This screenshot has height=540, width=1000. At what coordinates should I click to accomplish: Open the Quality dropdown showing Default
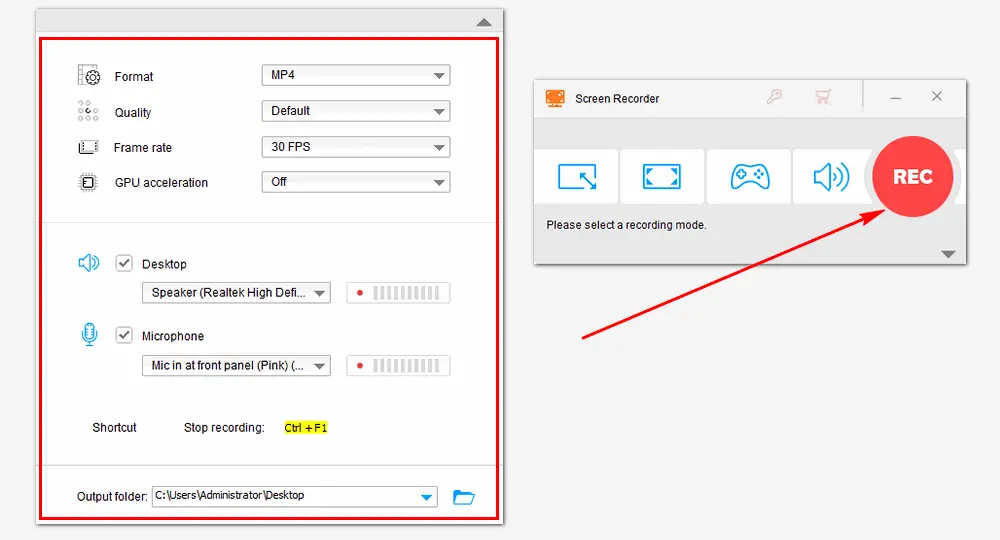tap(356, 111)
